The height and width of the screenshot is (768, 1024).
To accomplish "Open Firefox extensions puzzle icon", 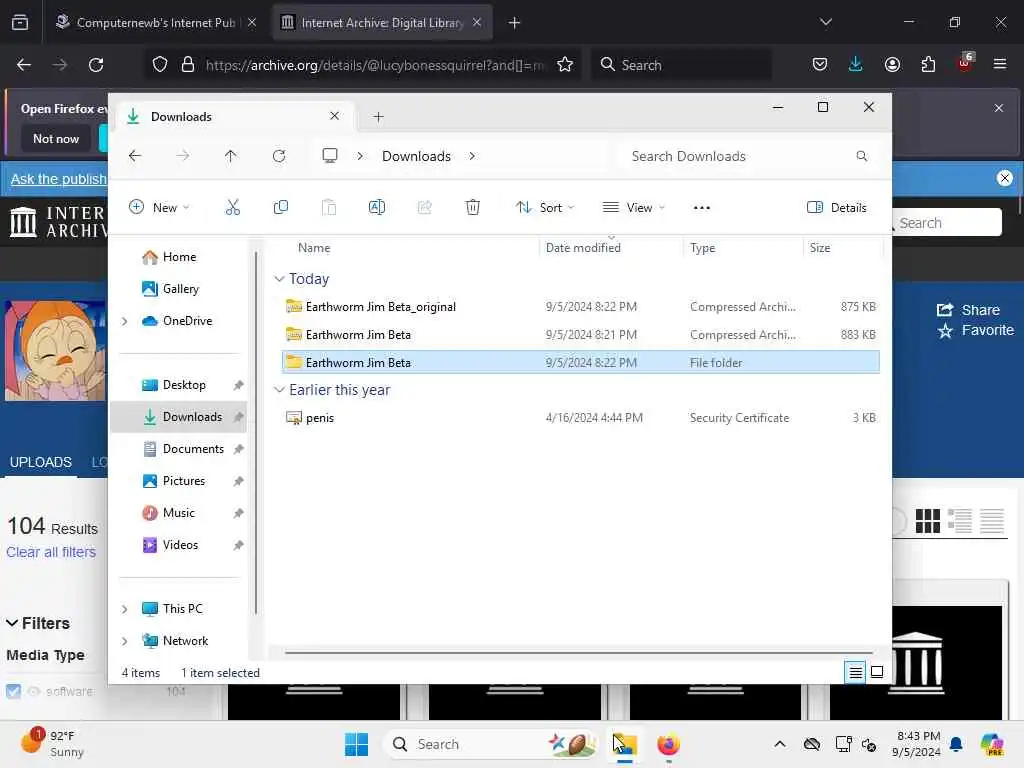I will 928,65.
